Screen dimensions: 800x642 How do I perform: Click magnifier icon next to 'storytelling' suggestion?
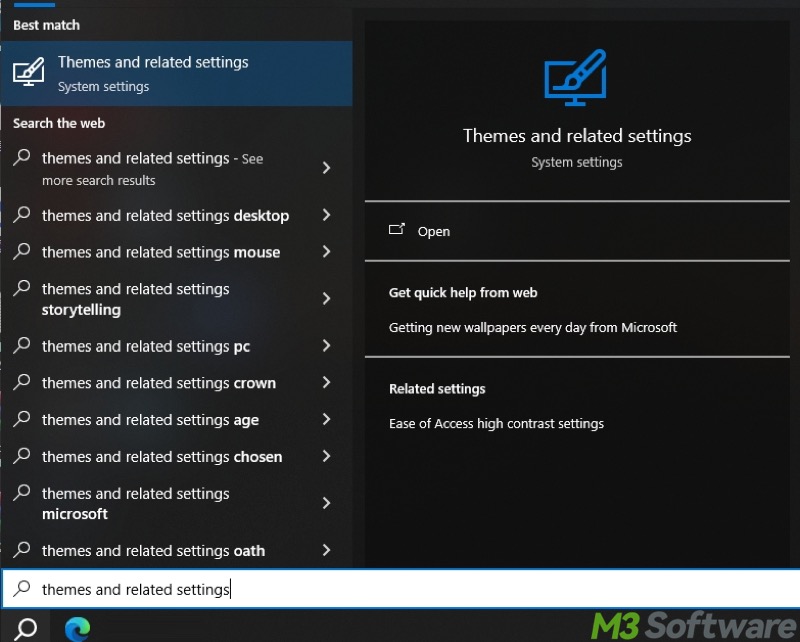coord(22,288)
